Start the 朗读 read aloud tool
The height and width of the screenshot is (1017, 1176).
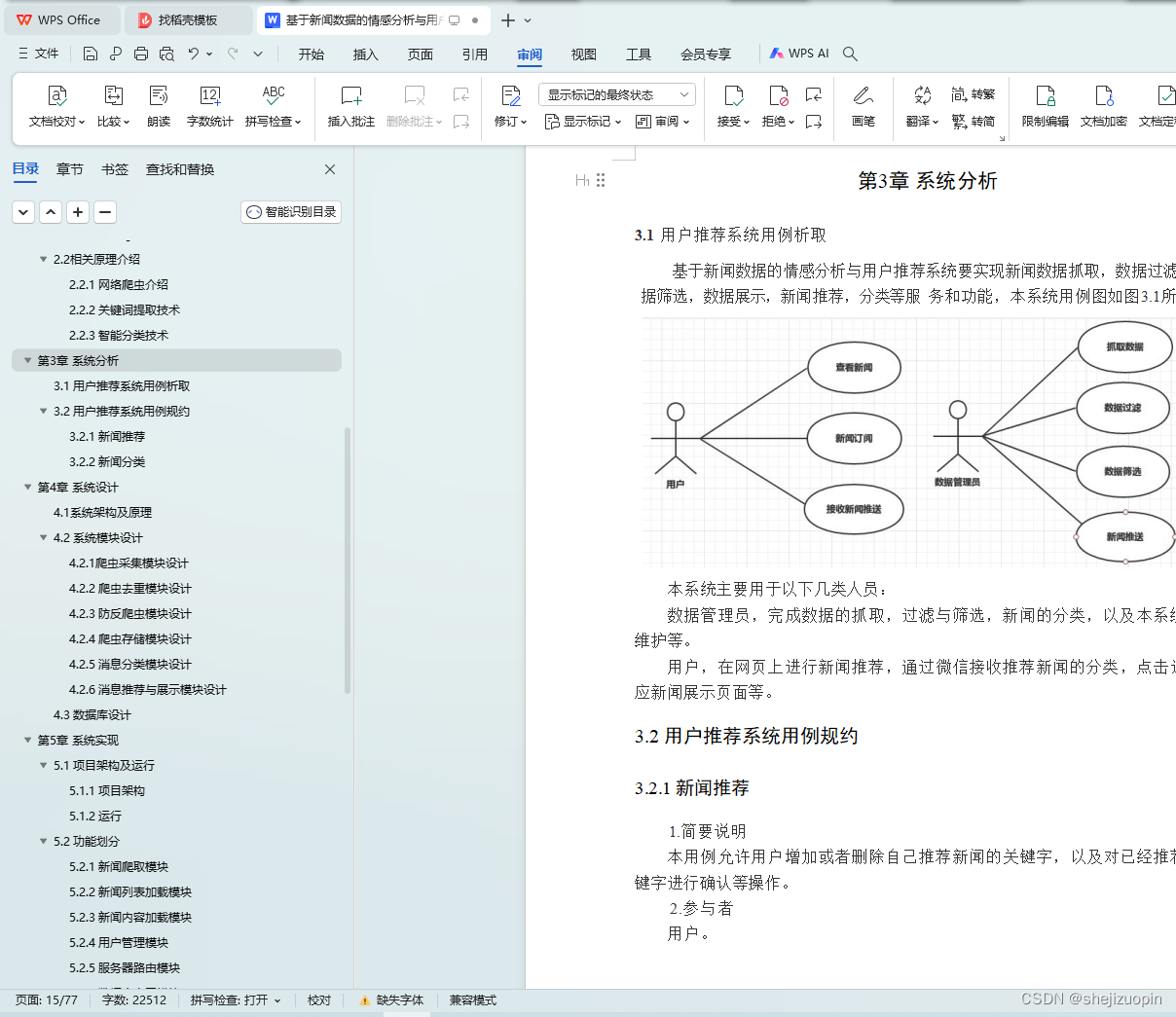(x=159, y=107)
